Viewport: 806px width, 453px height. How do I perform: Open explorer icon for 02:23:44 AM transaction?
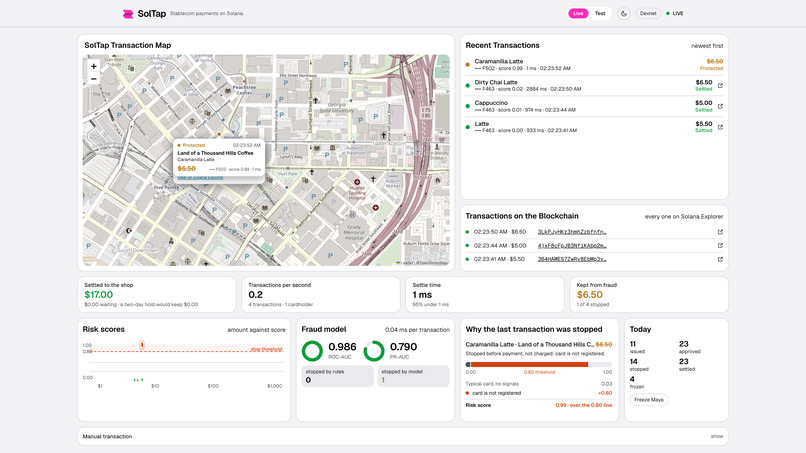click(x=720, y=246)
